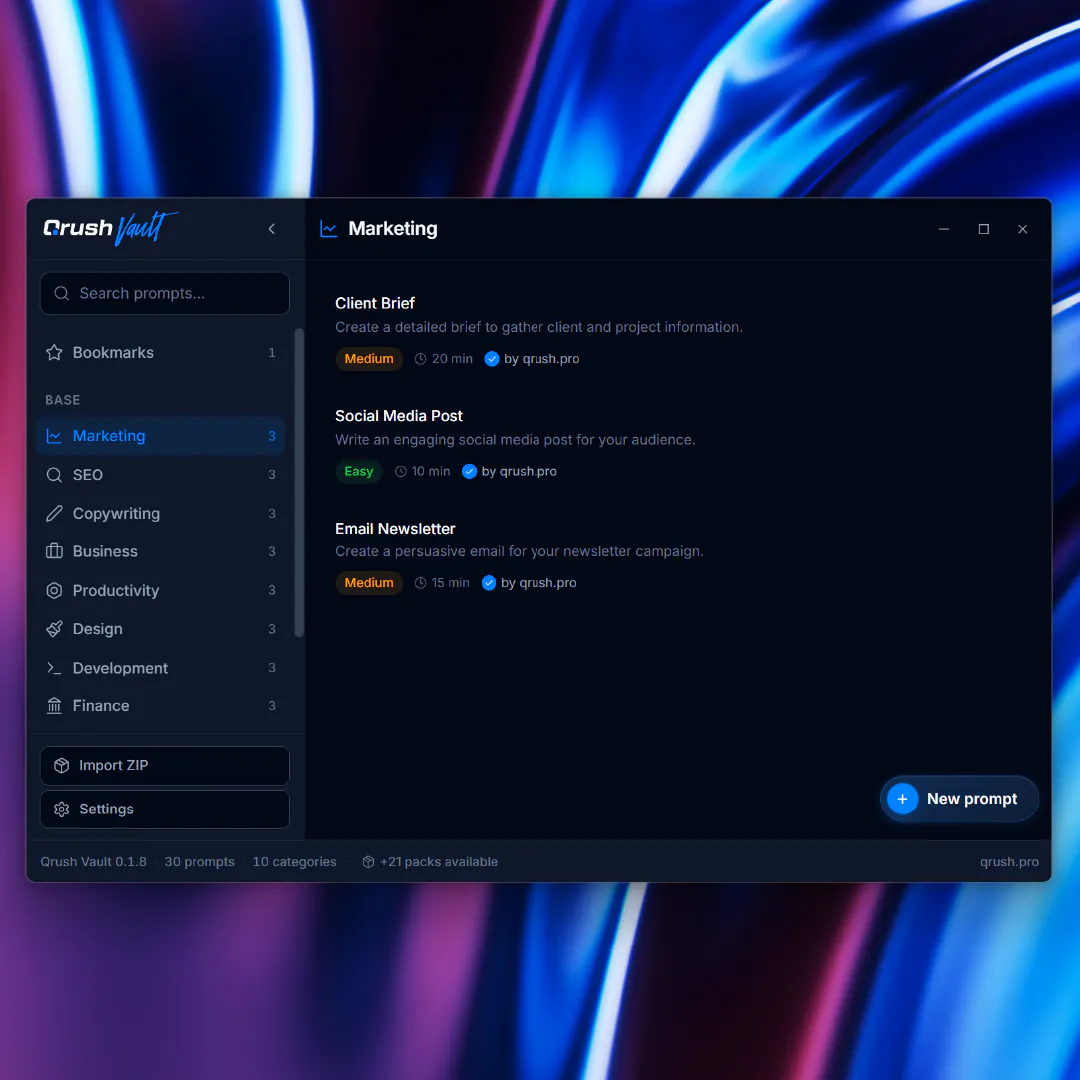1080x1080 pixels.
Task: Click the Design brush icon
Action: [54, 629]
